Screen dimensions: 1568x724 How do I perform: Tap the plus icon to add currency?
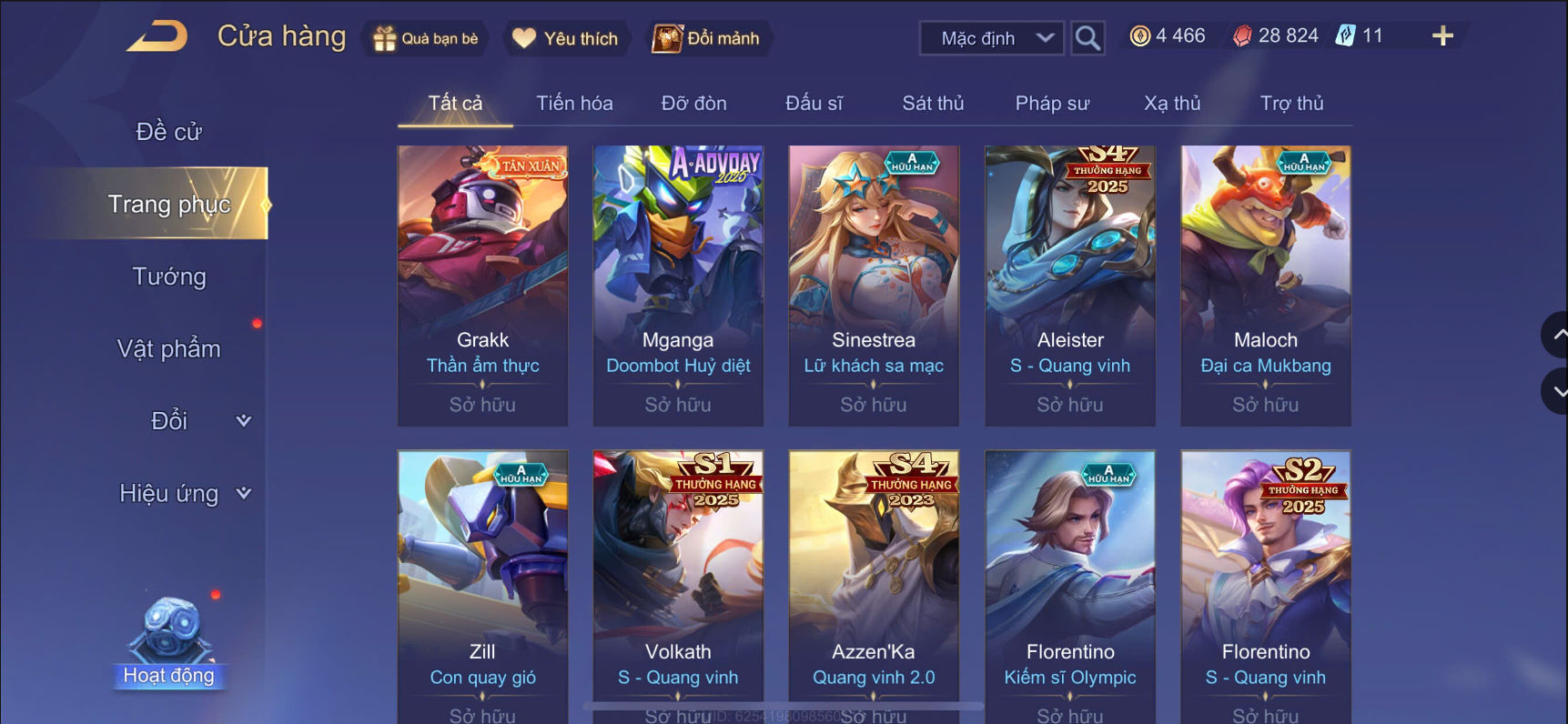pos(1442,36)
